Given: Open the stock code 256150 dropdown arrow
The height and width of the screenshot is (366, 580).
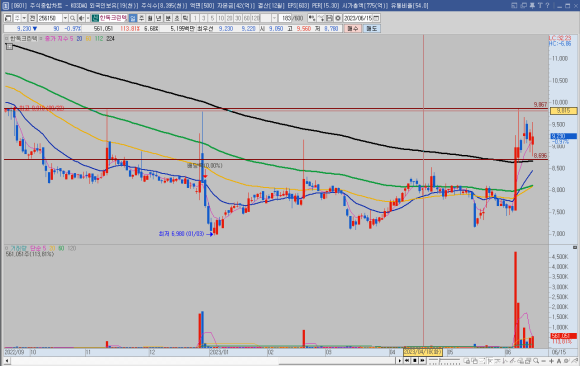Looking at the screenshot, I should pos(65,18).
